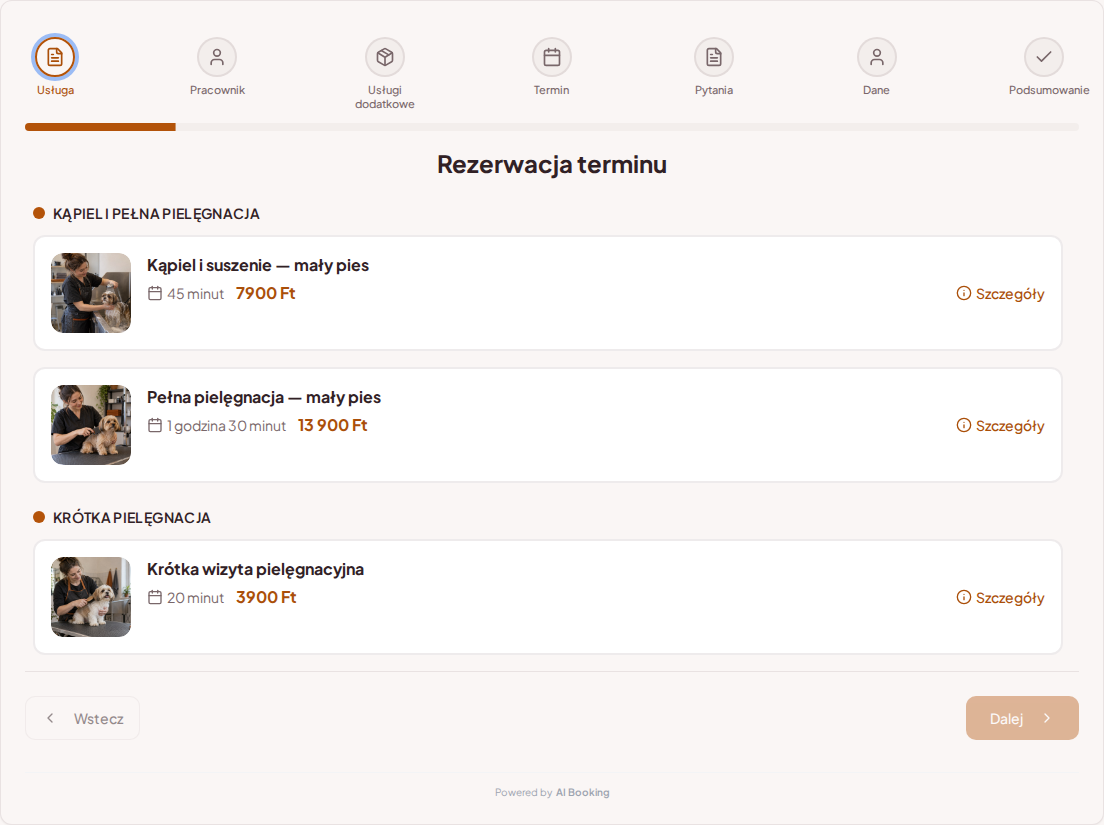Click the orange booking progress bar
Viewport: 1104px width, 825px height.
tap(100, 127)
